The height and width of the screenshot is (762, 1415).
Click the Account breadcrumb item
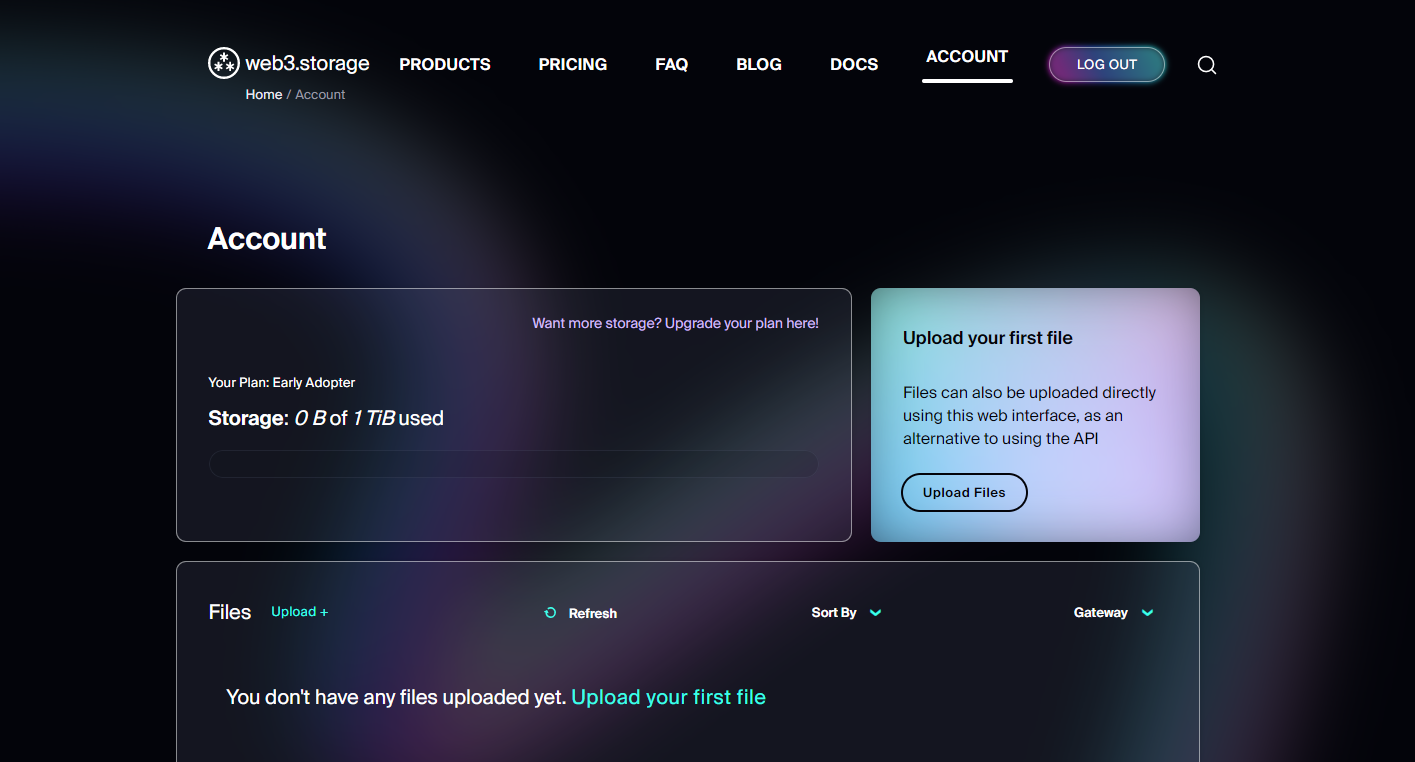click(320, 95)
